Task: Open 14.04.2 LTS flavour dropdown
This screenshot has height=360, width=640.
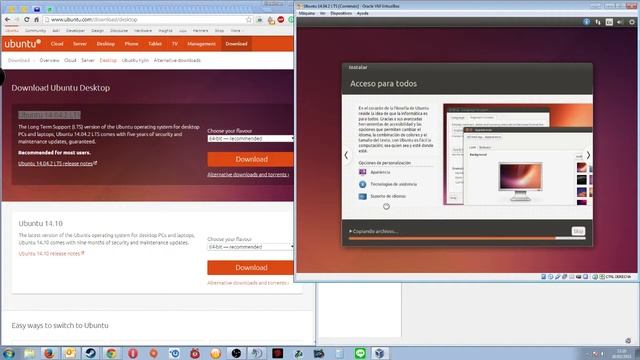Action: (x=250, y=139)
